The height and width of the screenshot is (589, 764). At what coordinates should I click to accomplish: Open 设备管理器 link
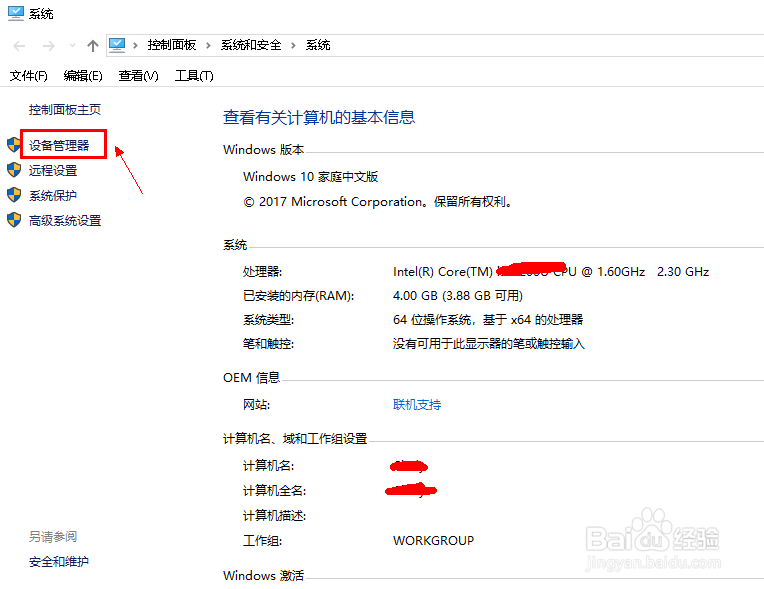[x=59, y=145]
